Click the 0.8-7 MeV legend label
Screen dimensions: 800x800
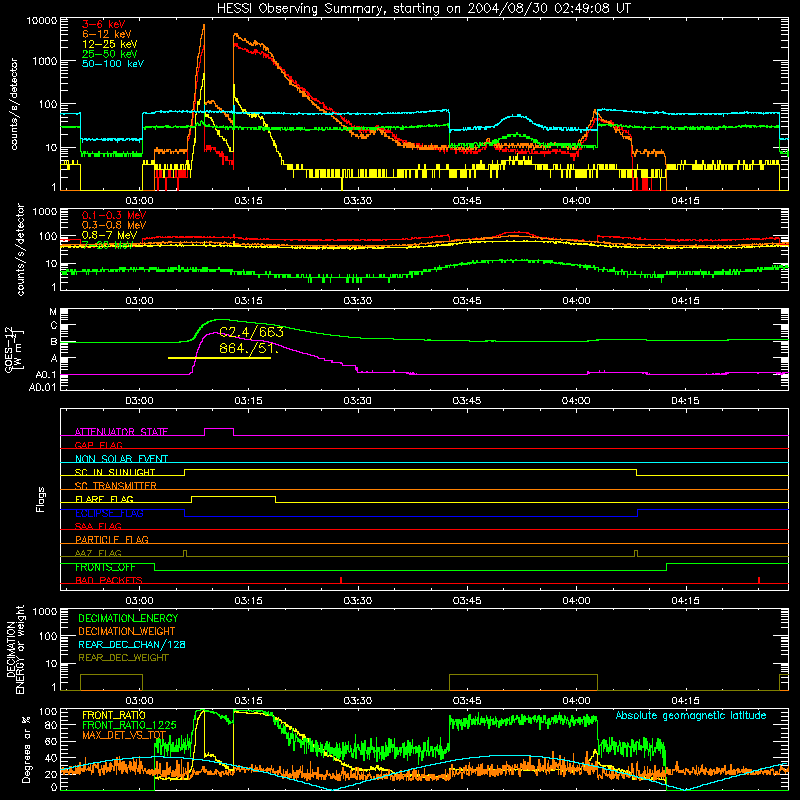click(x=110, y=235)
